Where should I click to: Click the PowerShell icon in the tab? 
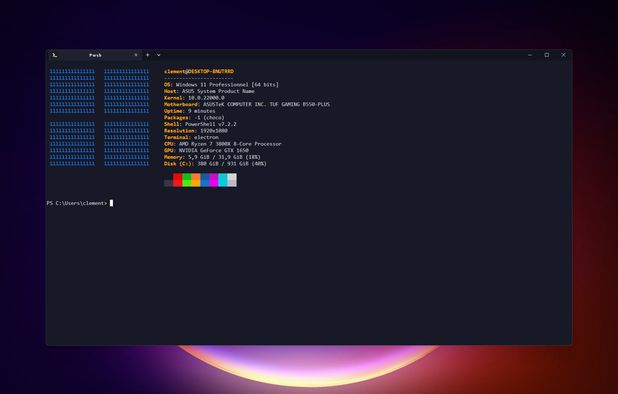pos(55,55)
